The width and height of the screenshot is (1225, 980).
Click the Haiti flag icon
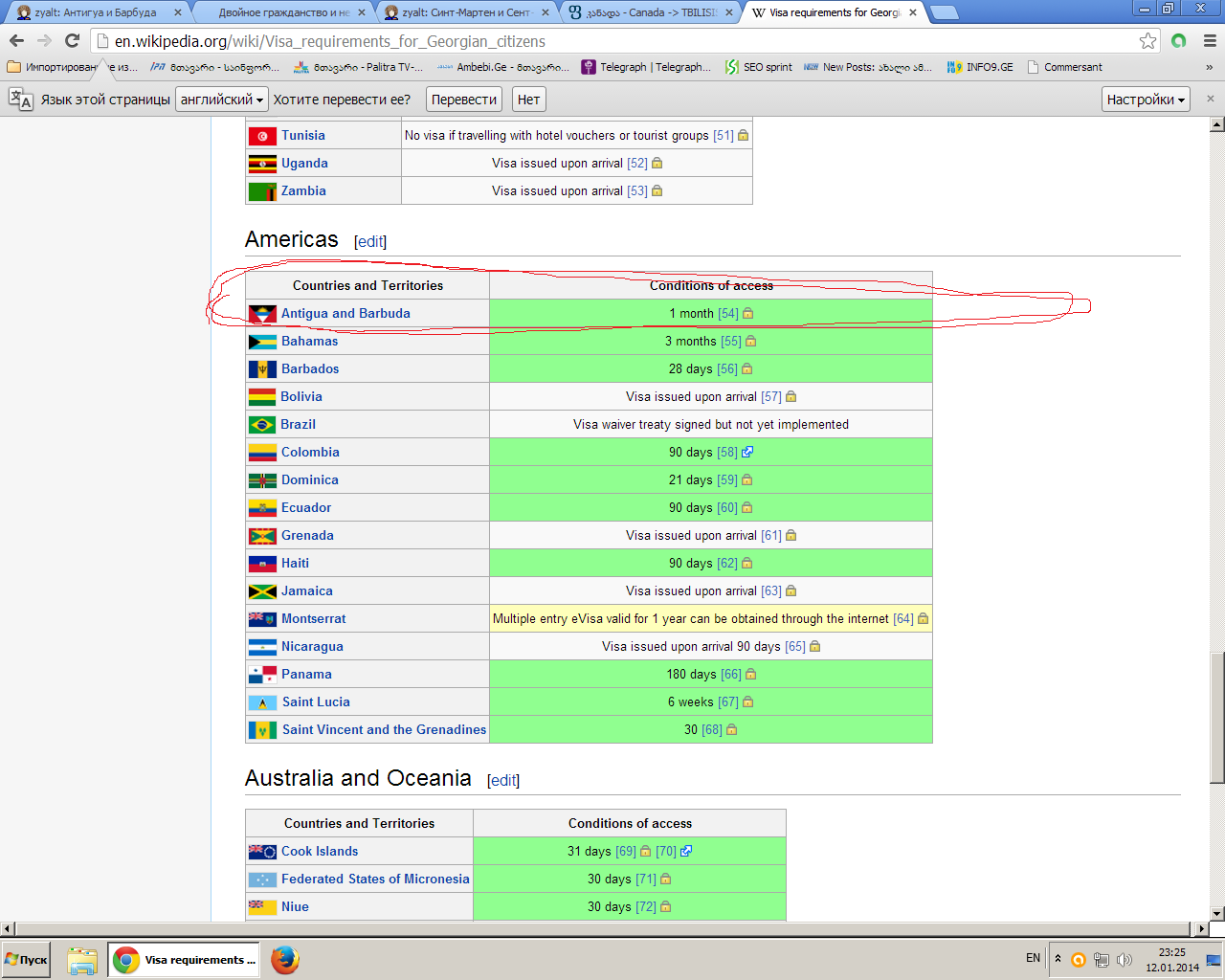(262, 564)
